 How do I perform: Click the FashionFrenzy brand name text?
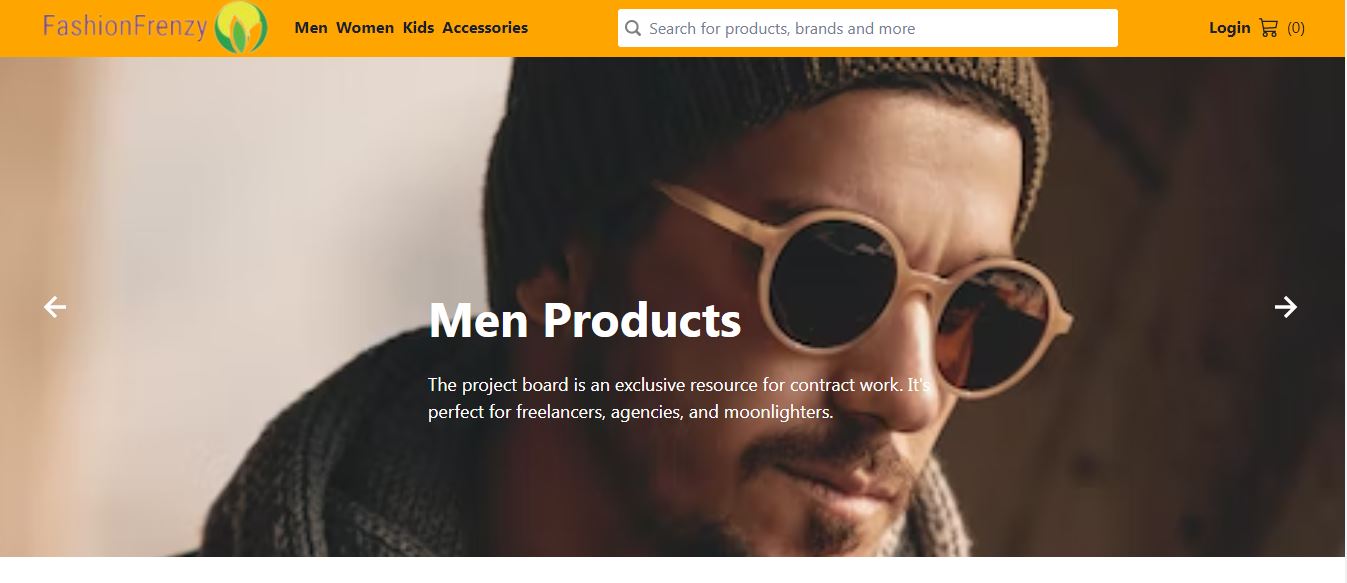[x=125, y=27]
